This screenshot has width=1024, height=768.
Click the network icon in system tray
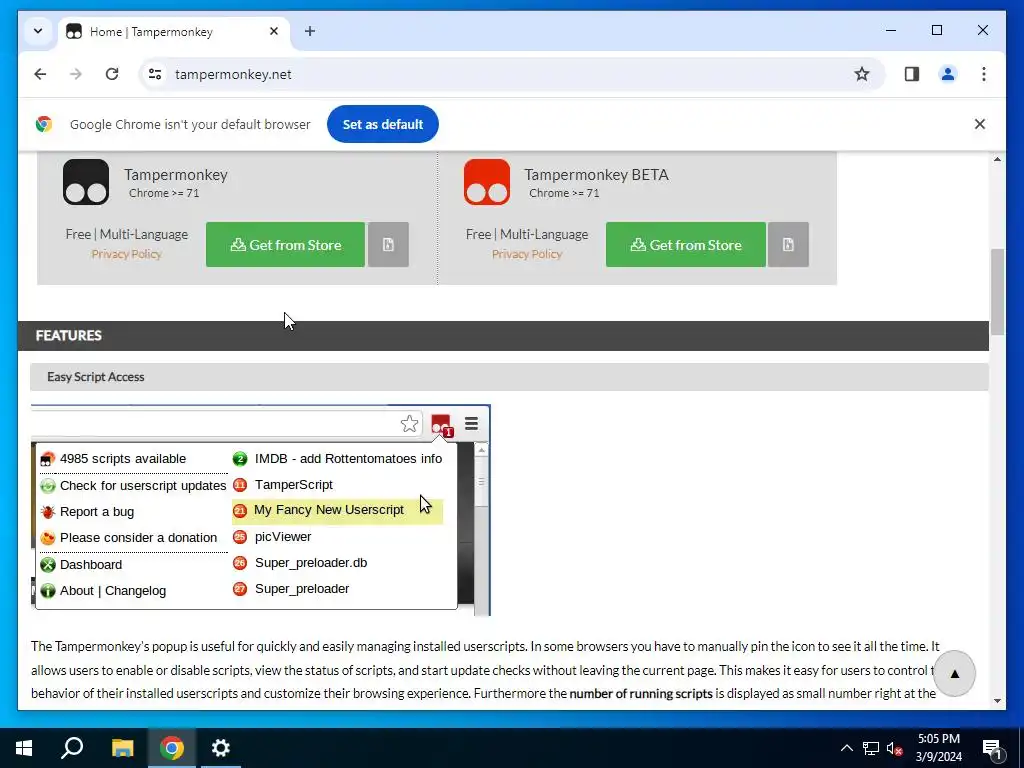click(871, 748)
